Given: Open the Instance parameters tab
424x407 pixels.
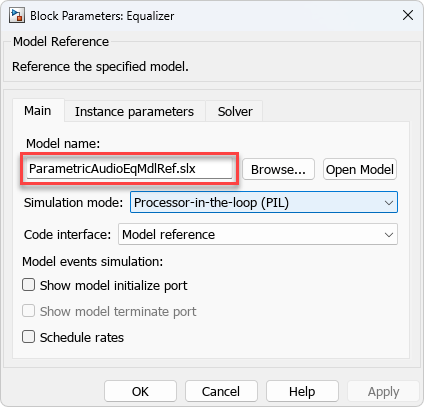Looking at the screenshot, I should click(134, 111).
